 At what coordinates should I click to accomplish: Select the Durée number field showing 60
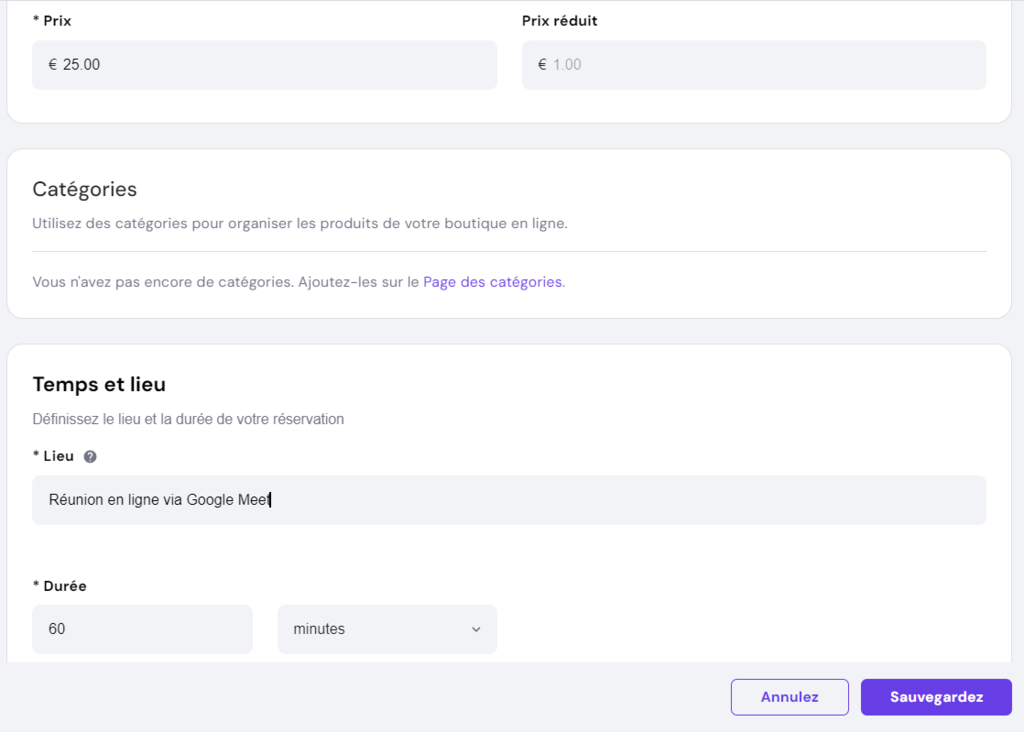[142, 629]
